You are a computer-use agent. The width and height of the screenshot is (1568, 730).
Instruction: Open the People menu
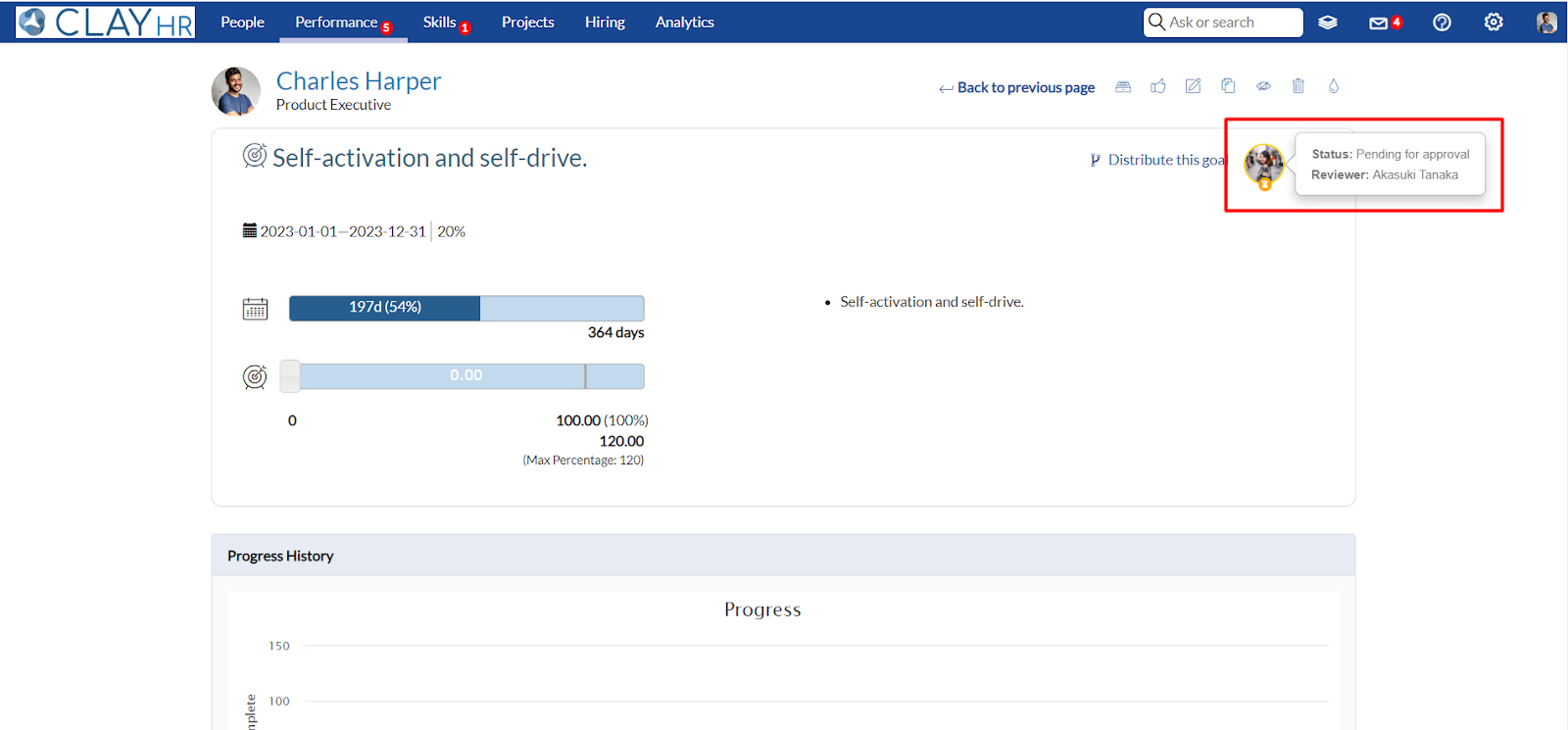tap(242, 22)
